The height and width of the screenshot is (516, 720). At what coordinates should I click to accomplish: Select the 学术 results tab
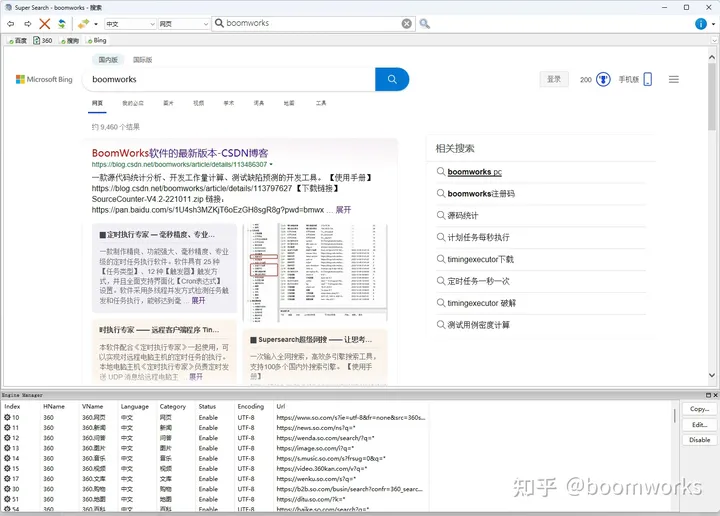click(x=229, y=103)
